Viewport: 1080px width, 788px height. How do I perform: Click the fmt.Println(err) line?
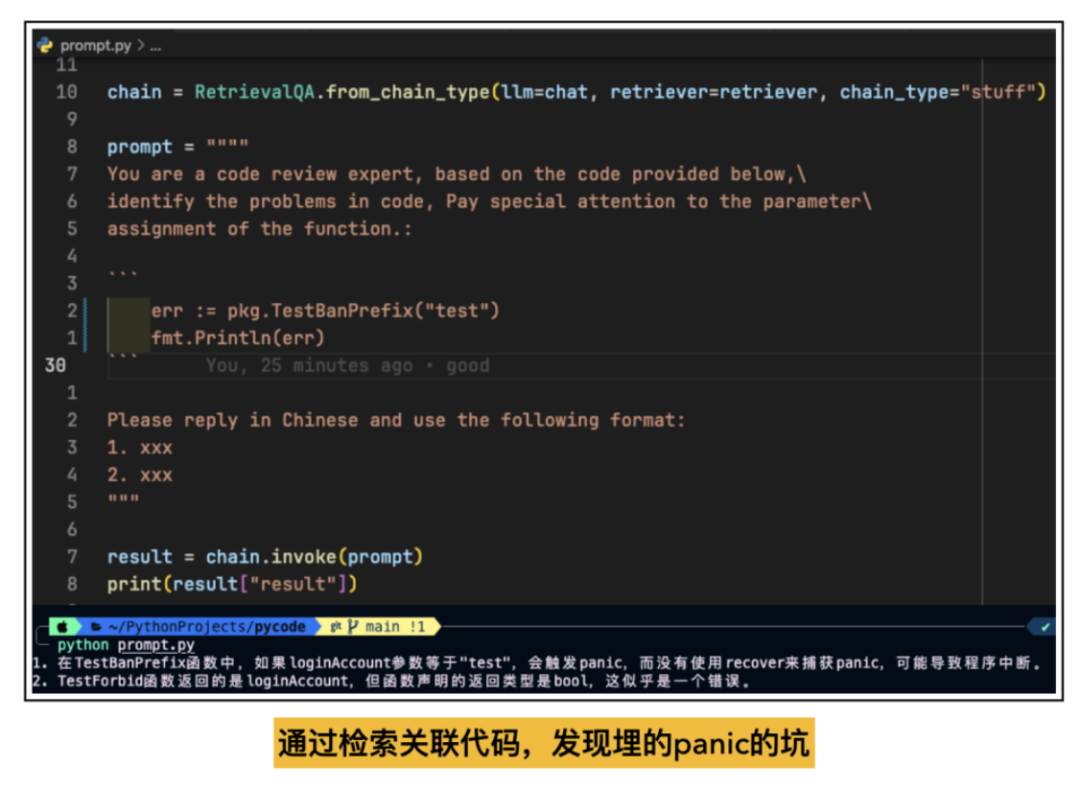pos(238,338)
